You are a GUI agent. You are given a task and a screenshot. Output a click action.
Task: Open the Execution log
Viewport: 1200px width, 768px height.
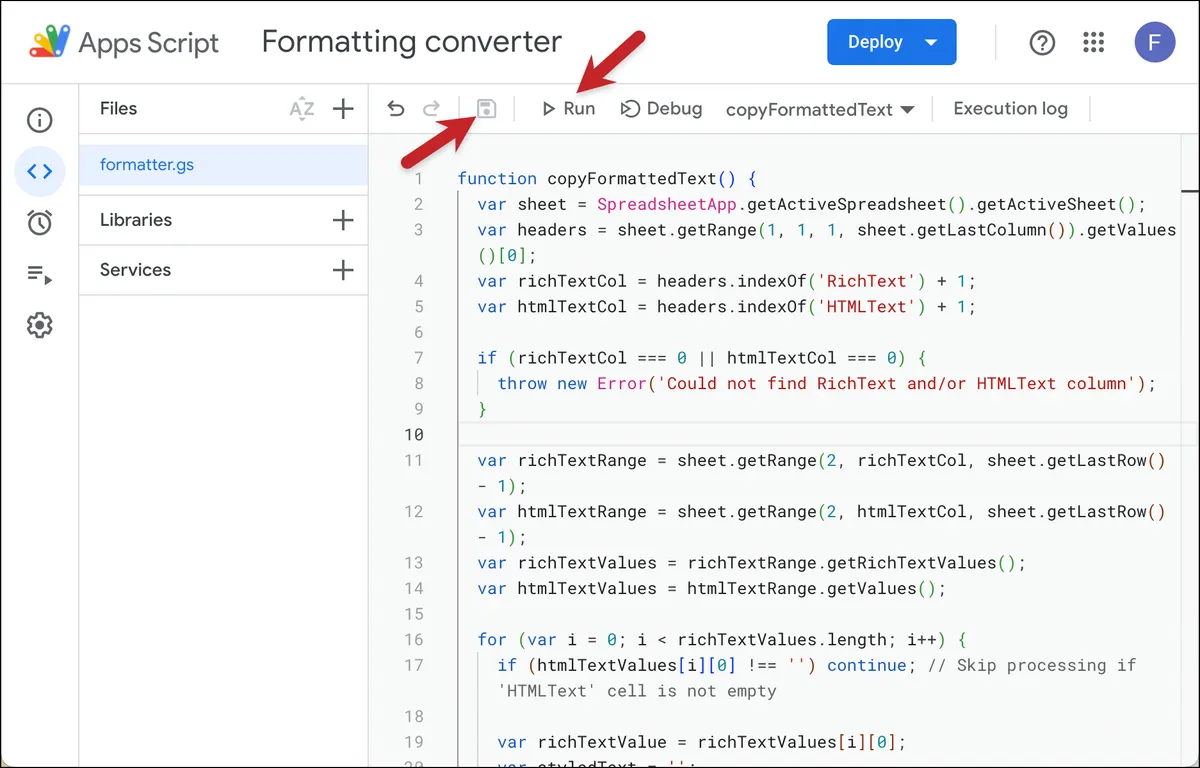(1010, 109)
